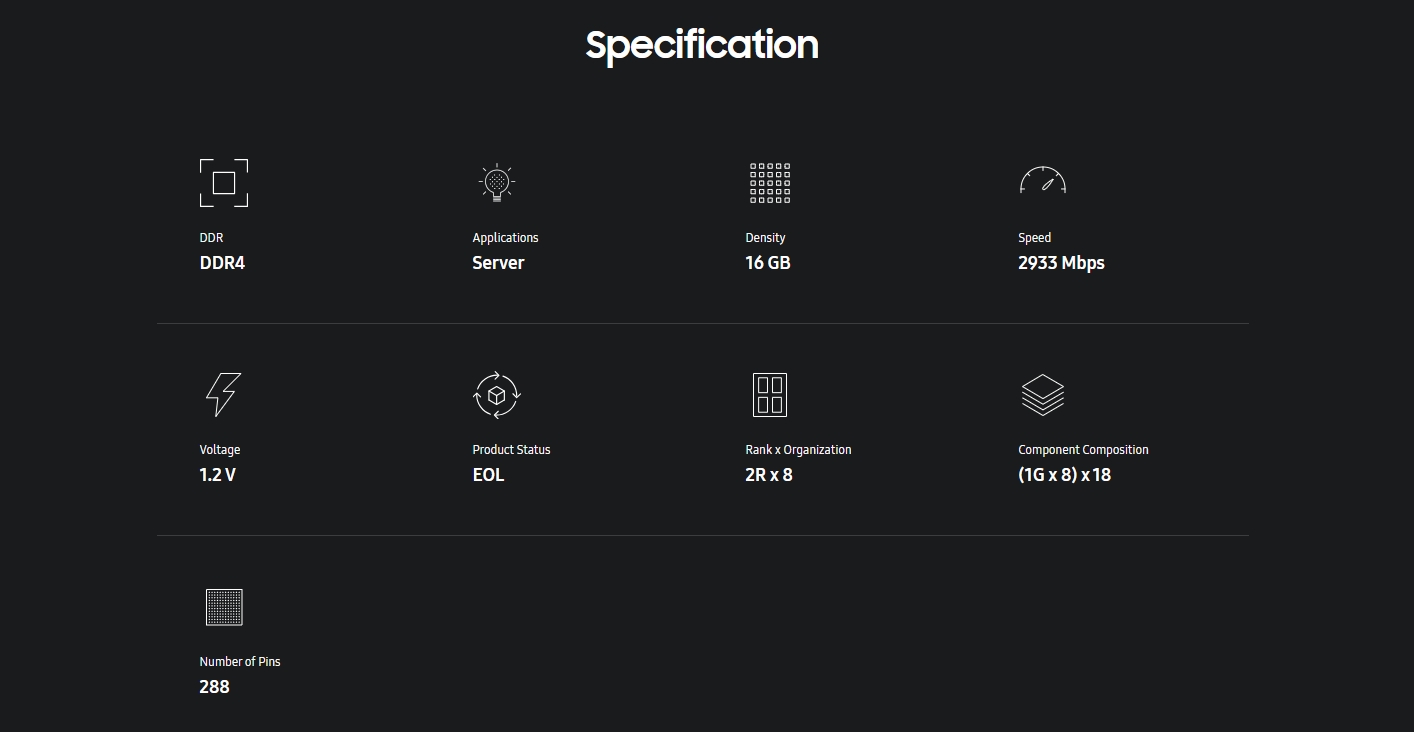The height and width of the screenshot is (732, 1414).
Task: Click the Density dot grid icon
Action: click(x=770, y=183)
